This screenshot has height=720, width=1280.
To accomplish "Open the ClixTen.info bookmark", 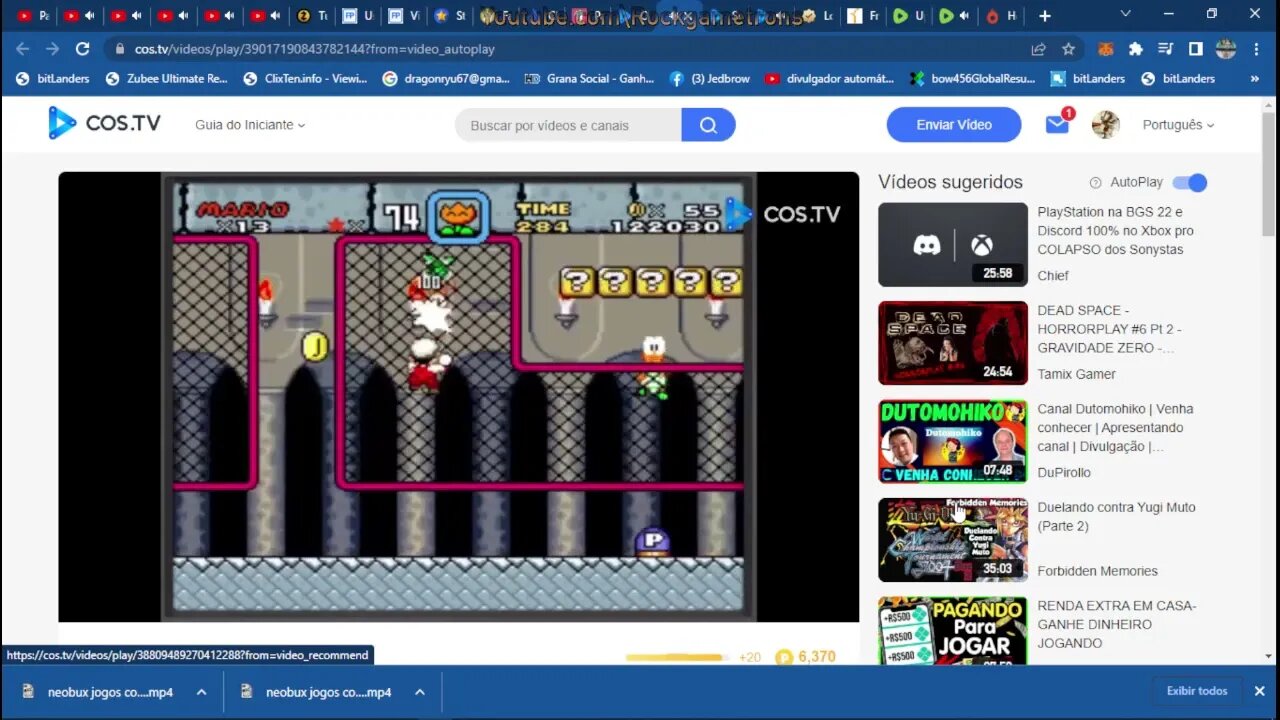I will [304, 78].
